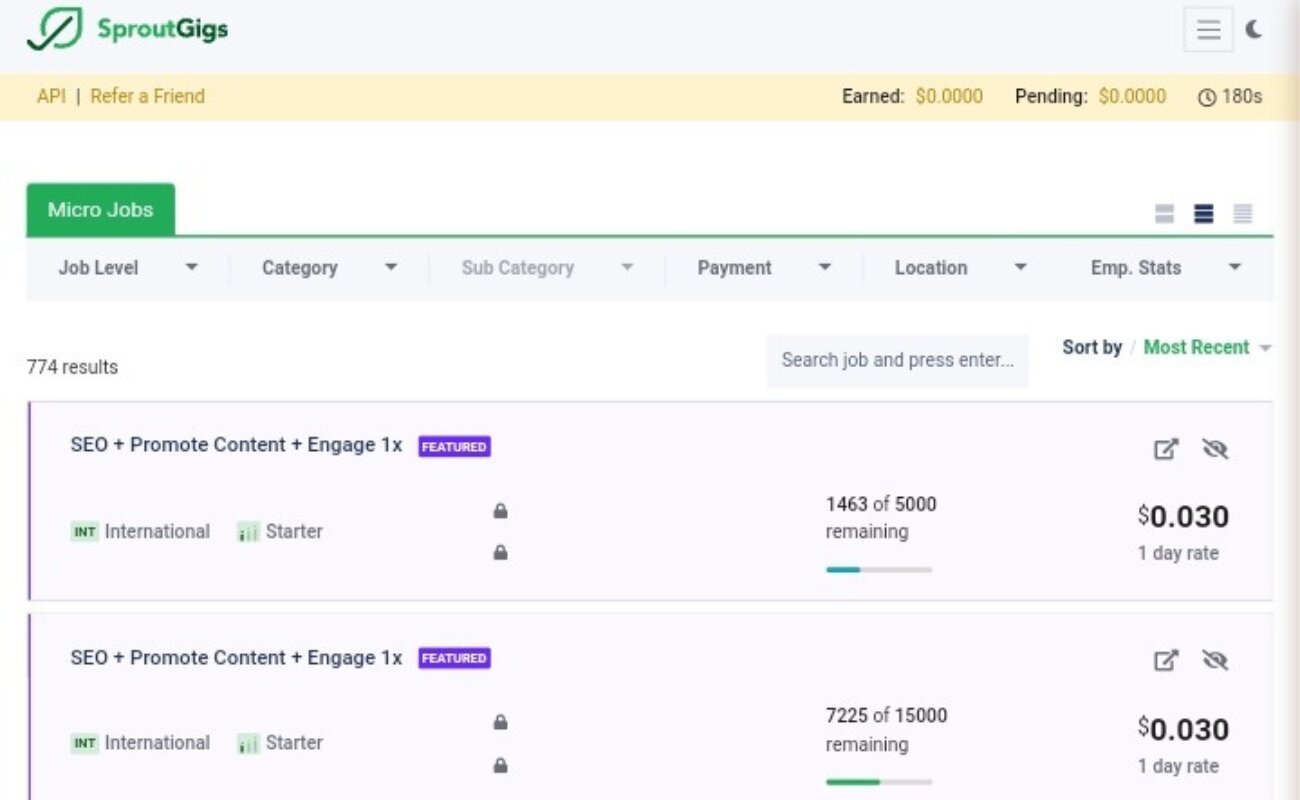This screenshot has height=800, width=1300.
Task: Expand the Payment filter dropdown
Action: pos(764,268)
